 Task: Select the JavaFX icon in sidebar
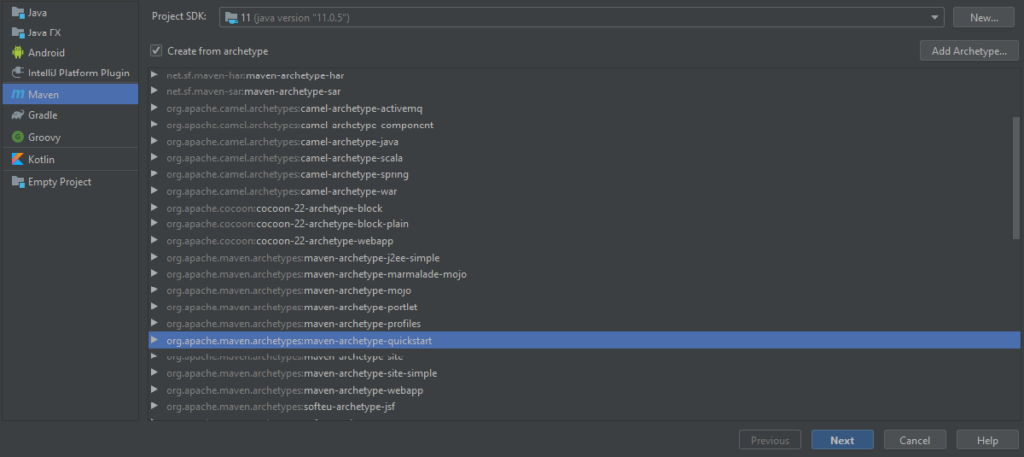click(17, 32)
